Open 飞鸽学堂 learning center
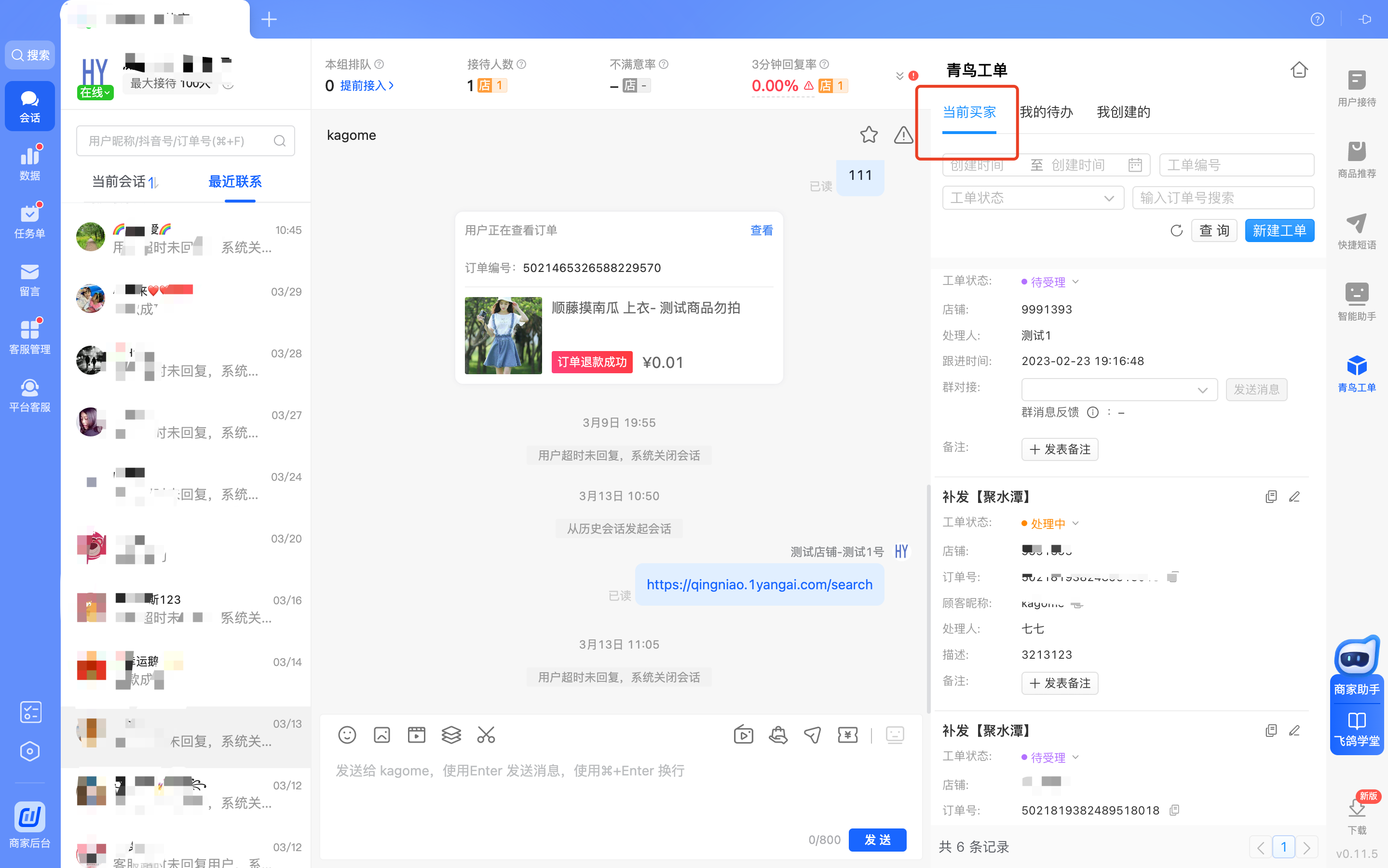 coord(1357,729)
